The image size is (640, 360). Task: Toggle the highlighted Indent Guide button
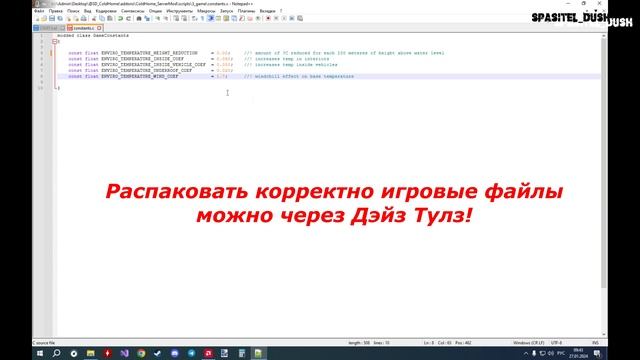[x=210, y=18]
